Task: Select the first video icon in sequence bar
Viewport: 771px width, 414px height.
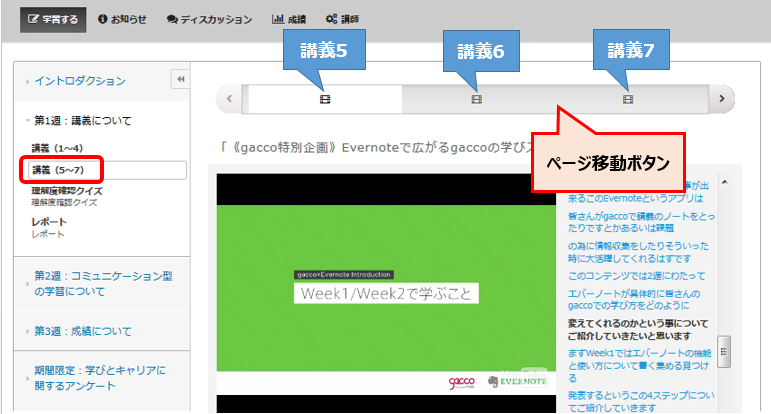Action: click(325, 99)
